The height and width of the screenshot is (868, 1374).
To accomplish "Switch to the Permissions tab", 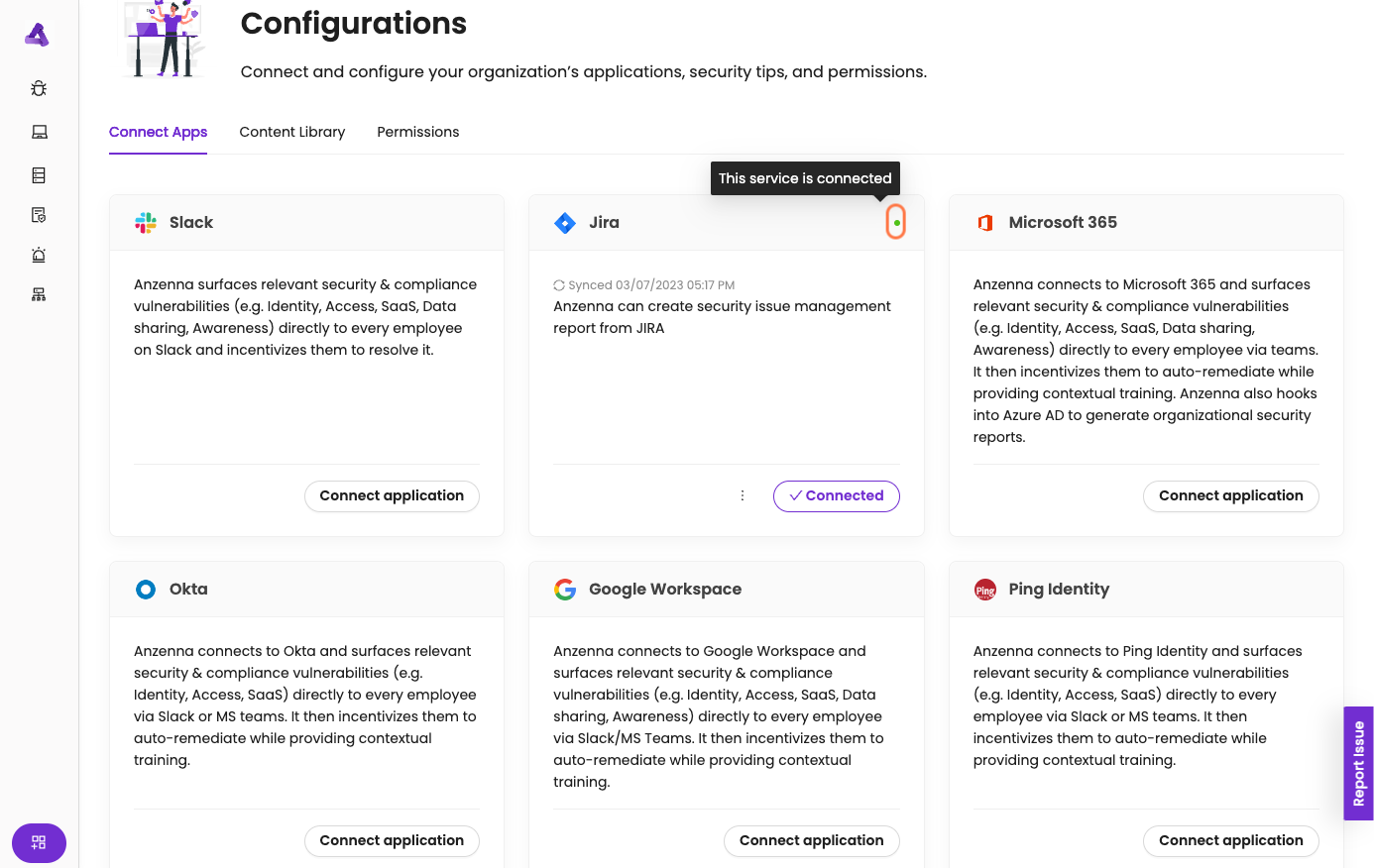I will [x=418, y=132].
